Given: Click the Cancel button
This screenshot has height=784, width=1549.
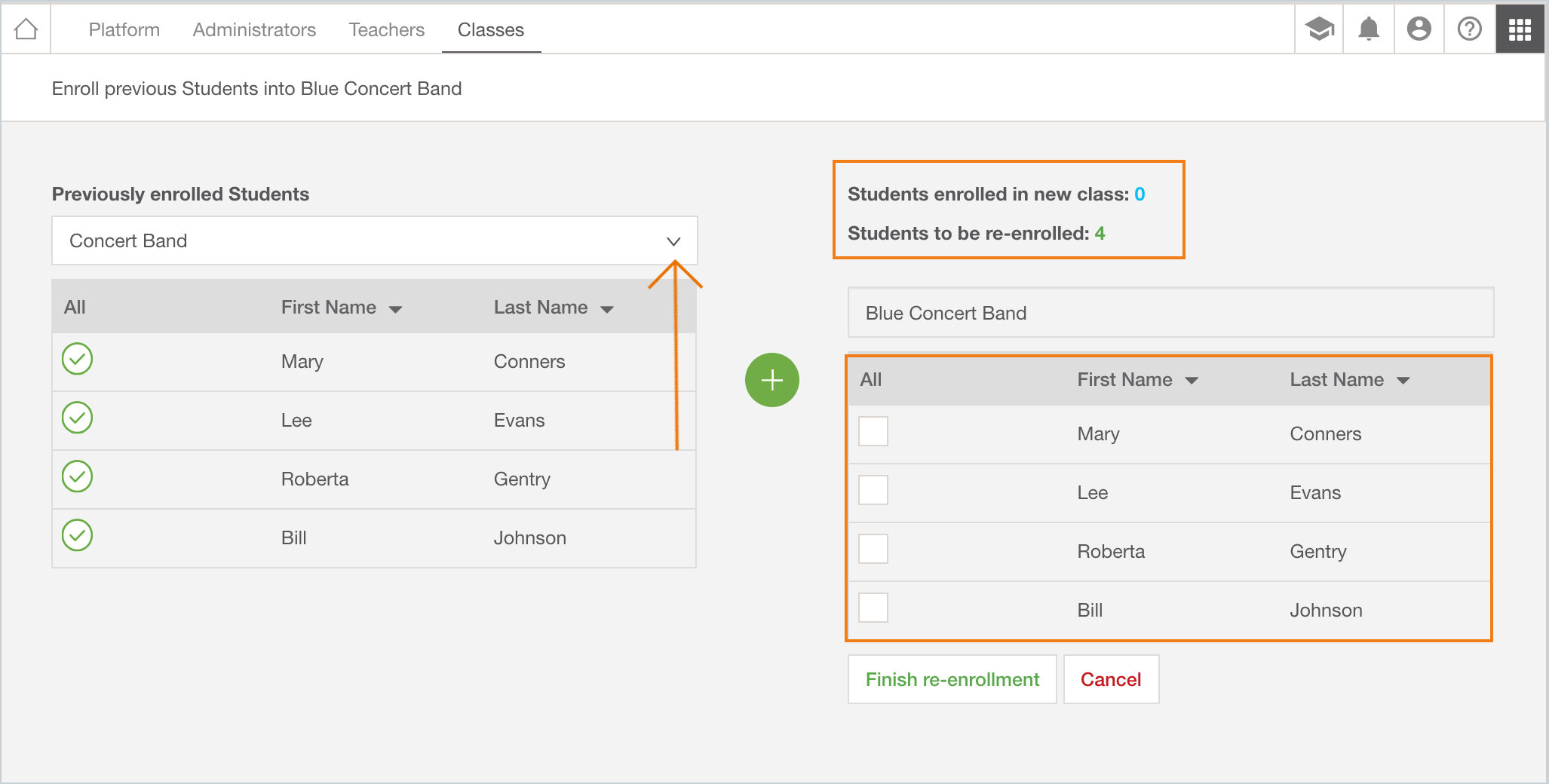Looking at the screenshot, I should pyautogui.click(x=1111, y=679).
